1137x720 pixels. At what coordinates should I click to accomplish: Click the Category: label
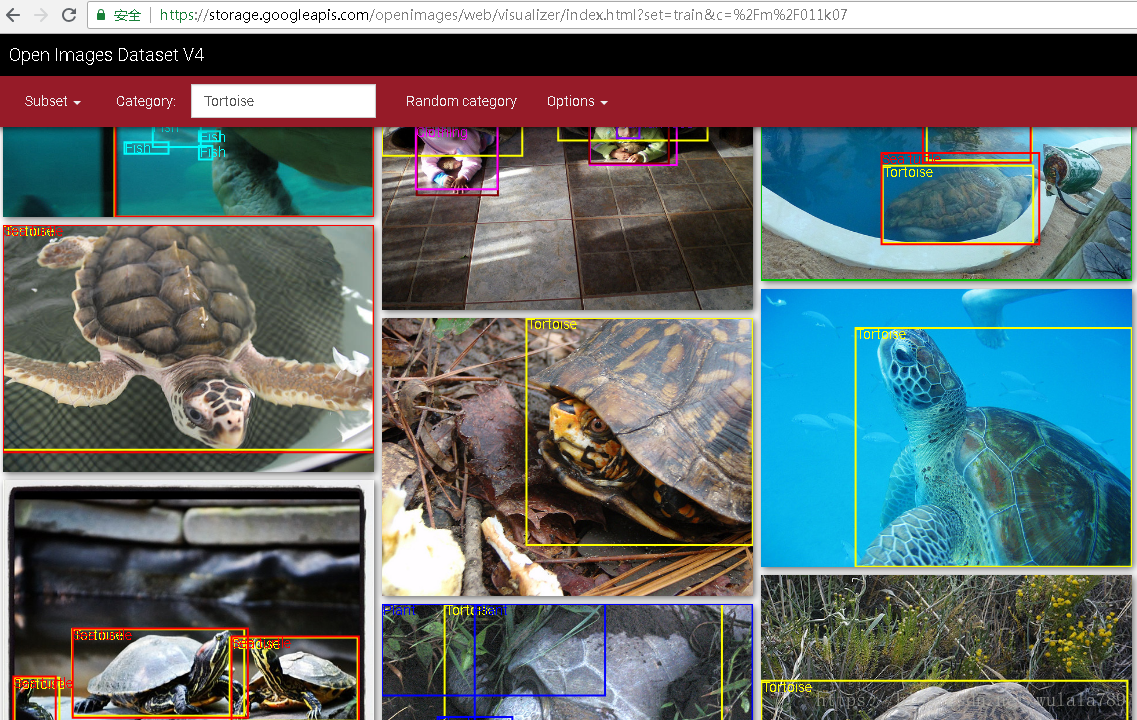[x=146, y=102]
